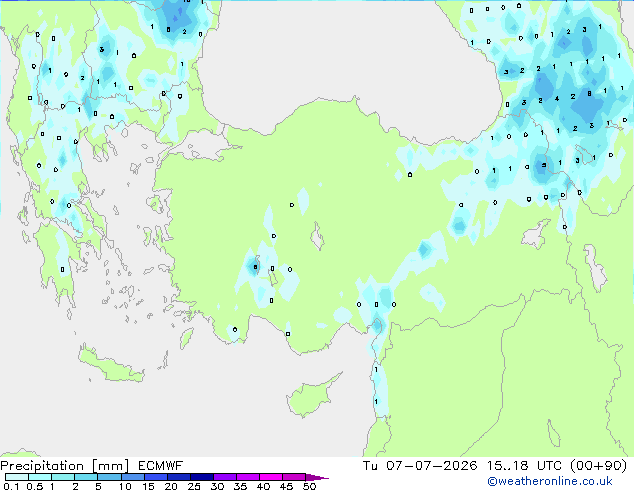Viewport: 634px width, 490px height.
Task: Click the 45–50 mm legend color box
Action: coord(294,477)
